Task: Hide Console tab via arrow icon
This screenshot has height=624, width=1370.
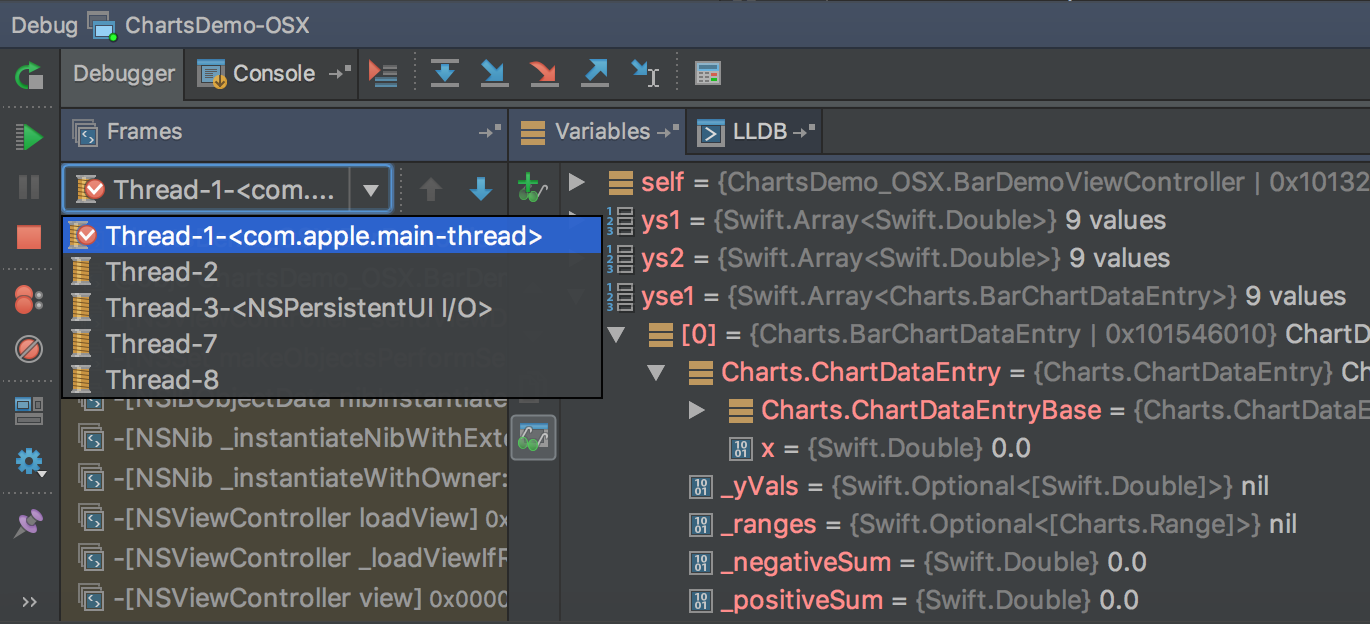Action: [341, 73]
